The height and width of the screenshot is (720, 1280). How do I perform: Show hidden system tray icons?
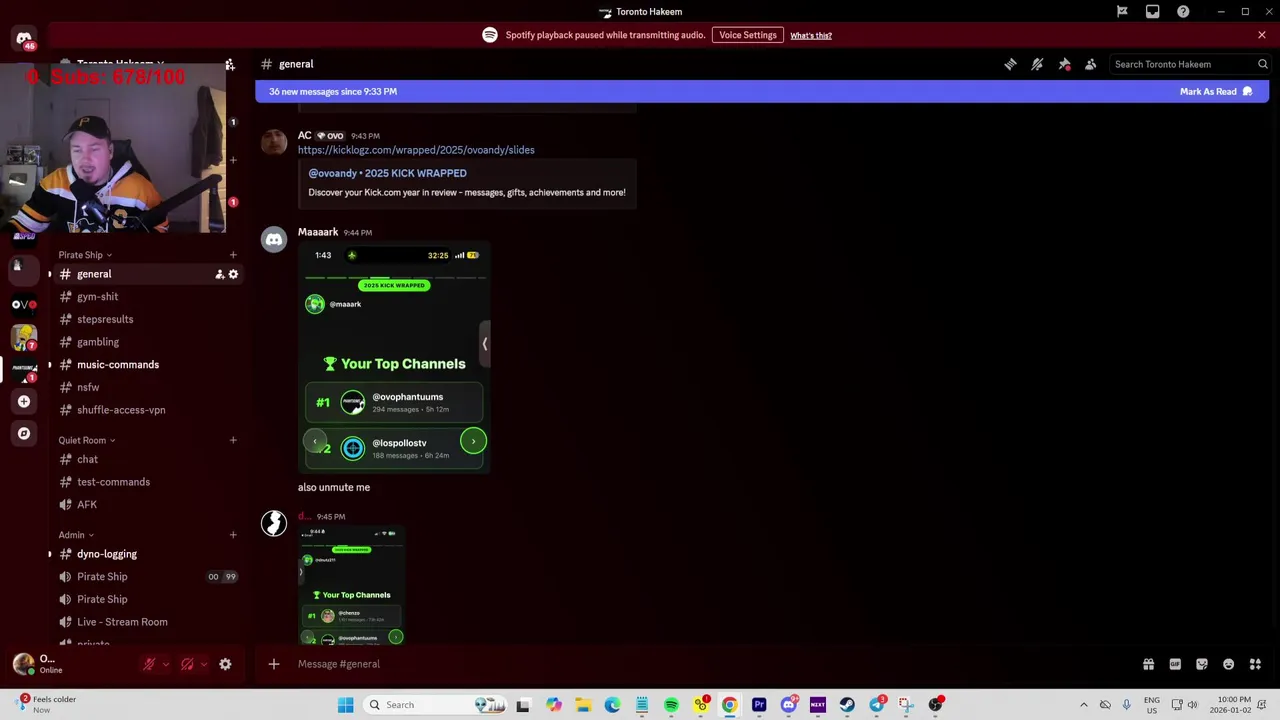click(1084, 705)
